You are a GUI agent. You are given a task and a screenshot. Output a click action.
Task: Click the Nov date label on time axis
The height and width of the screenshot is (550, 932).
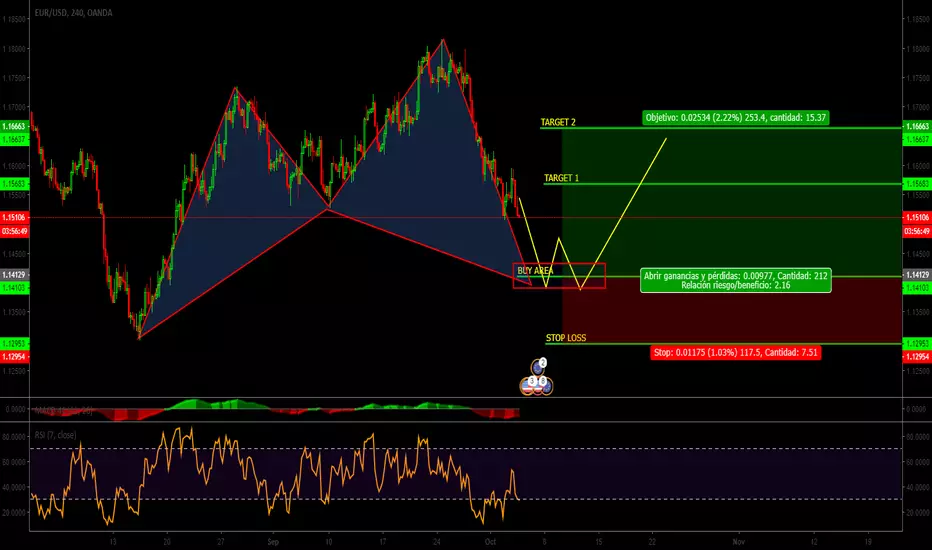738,542
